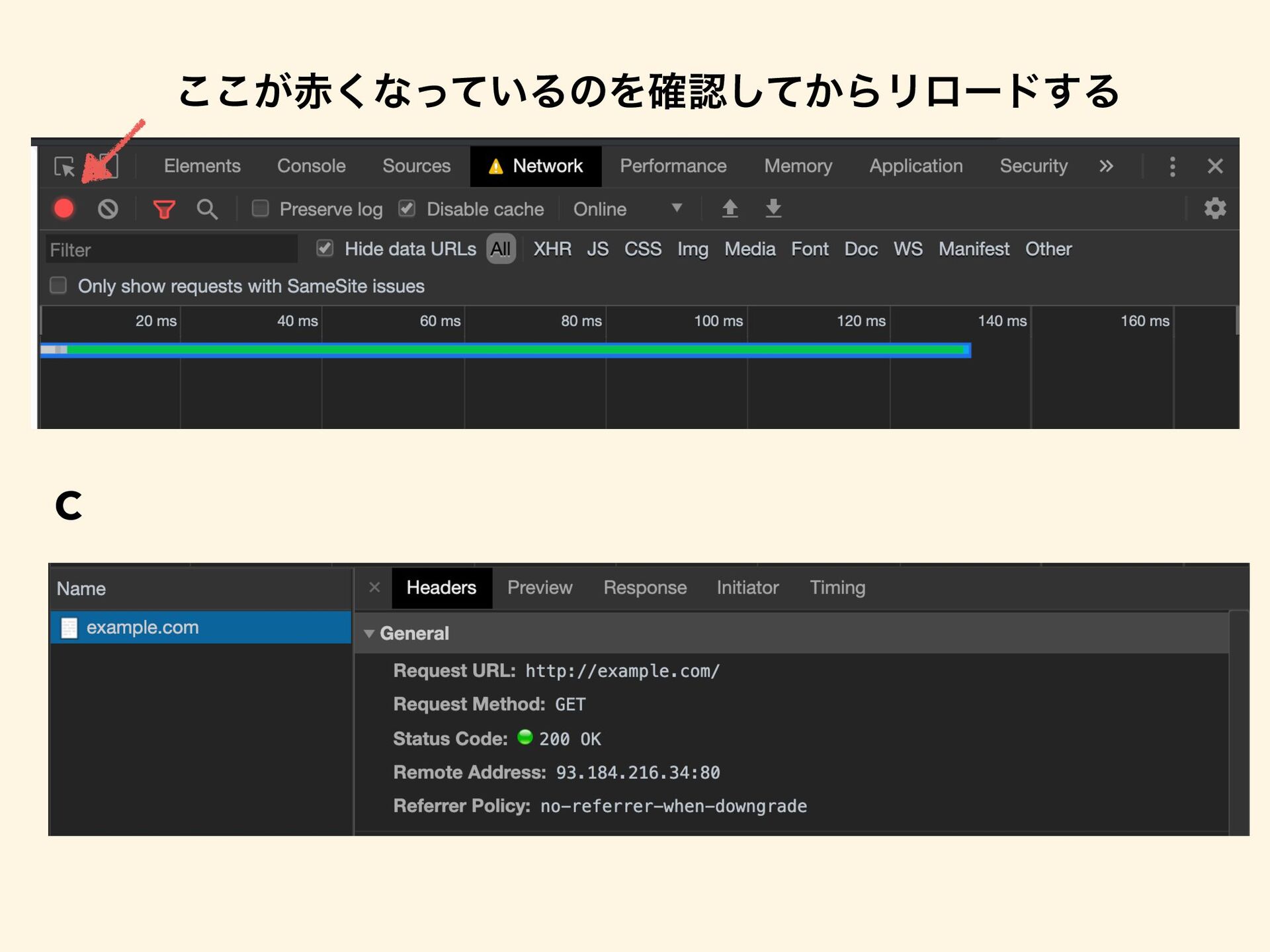Open the network search
Screen dimensions: 1270x952
click(x=207, y=208)
